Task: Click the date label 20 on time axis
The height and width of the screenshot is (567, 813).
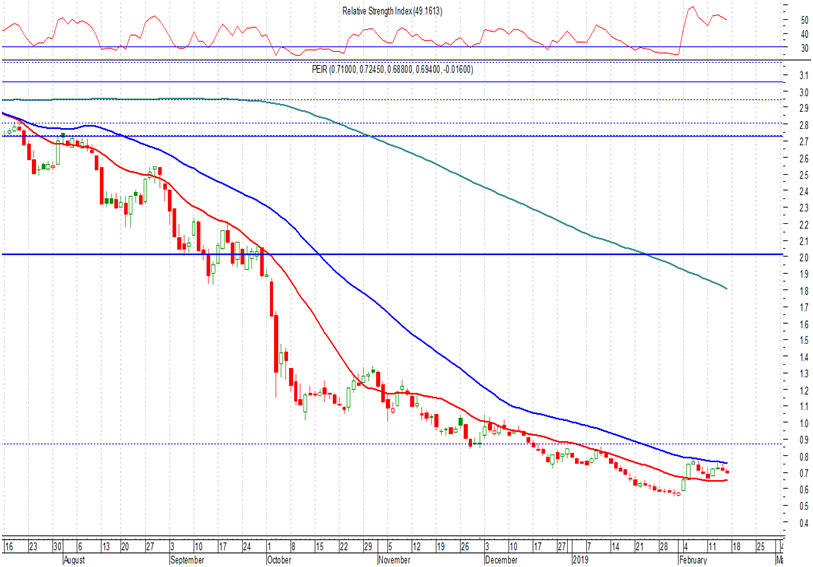Action: pos(125,547)
